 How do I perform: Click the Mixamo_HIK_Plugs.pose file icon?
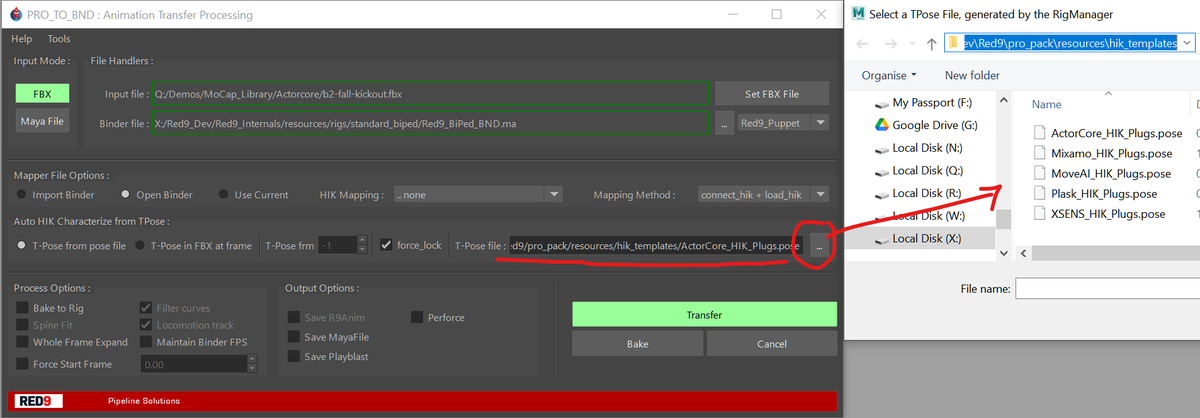coord(1040,153)
